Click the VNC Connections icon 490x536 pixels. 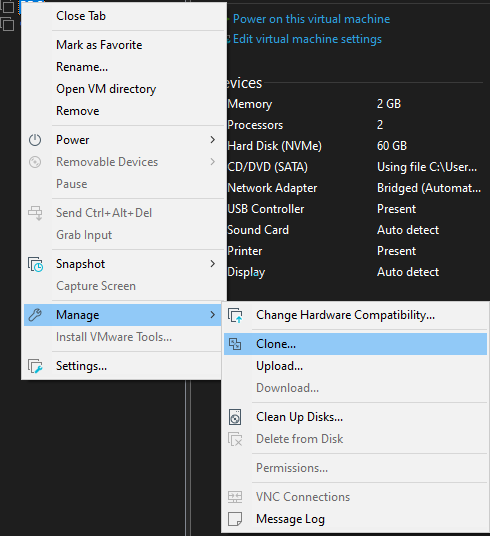coord(235,497)
